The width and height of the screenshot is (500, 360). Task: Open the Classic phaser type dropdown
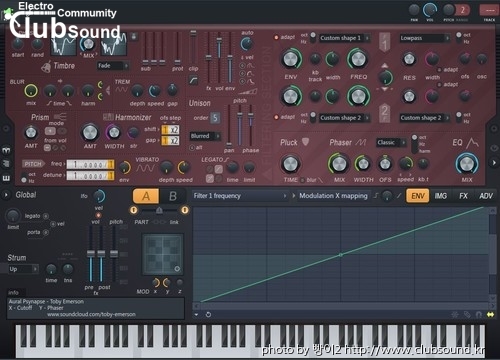tap(391, 143)
